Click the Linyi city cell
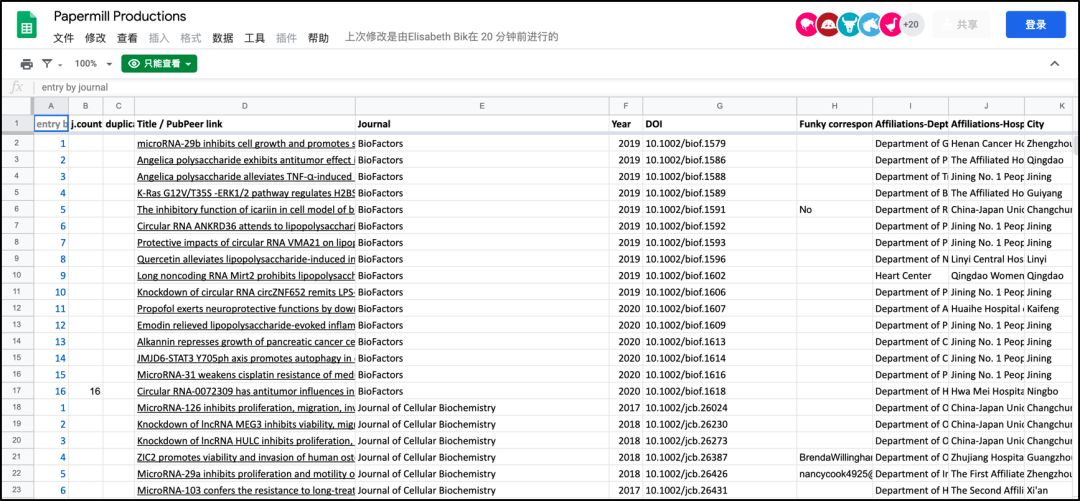 point(1048,260)
